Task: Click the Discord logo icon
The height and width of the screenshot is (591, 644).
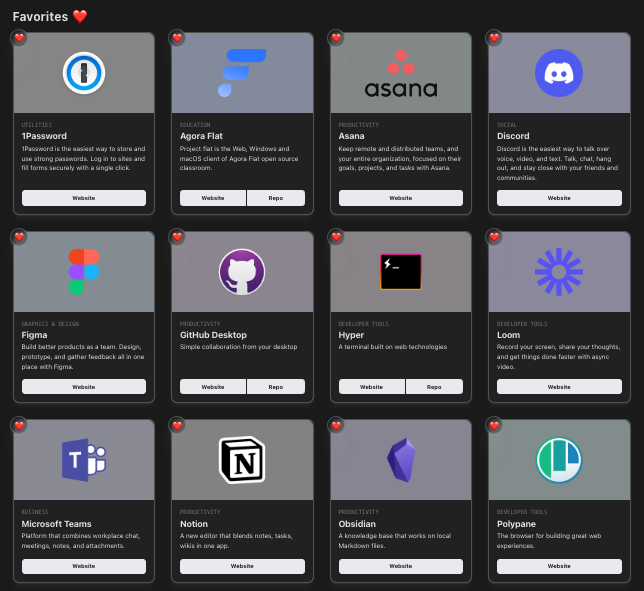Action: (559, 73)
